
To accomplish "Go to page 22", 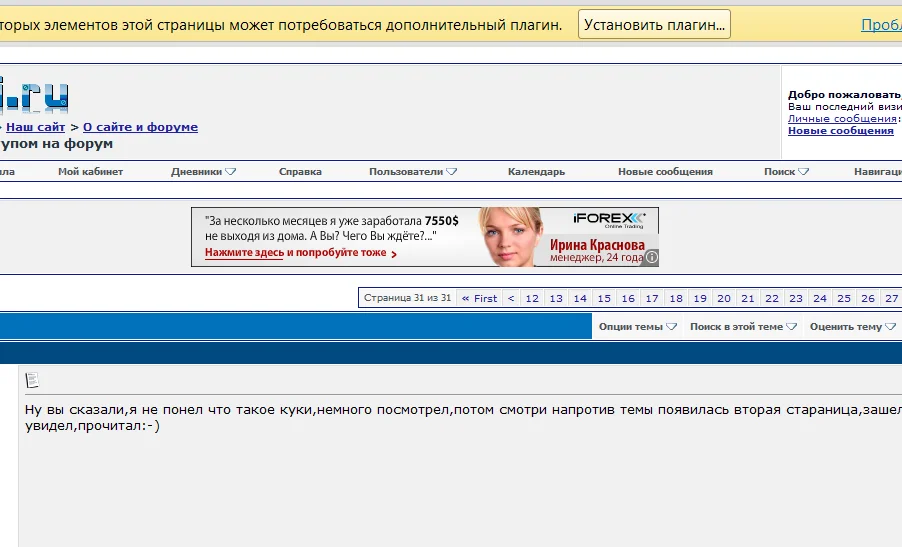I will click(772, 298).
